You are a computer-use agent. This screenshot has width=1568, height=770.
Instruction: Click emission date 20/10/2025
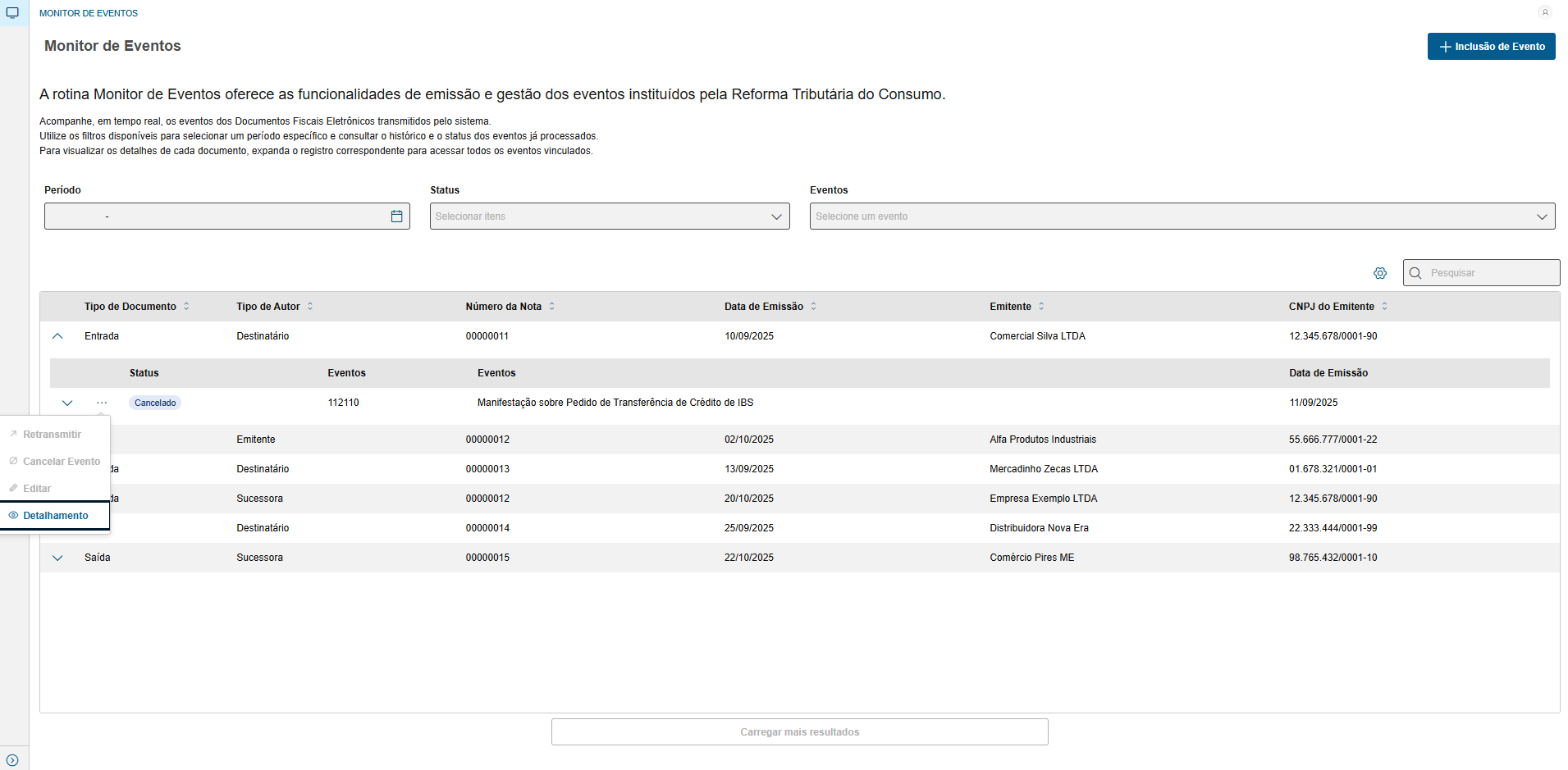pos(749,499)
